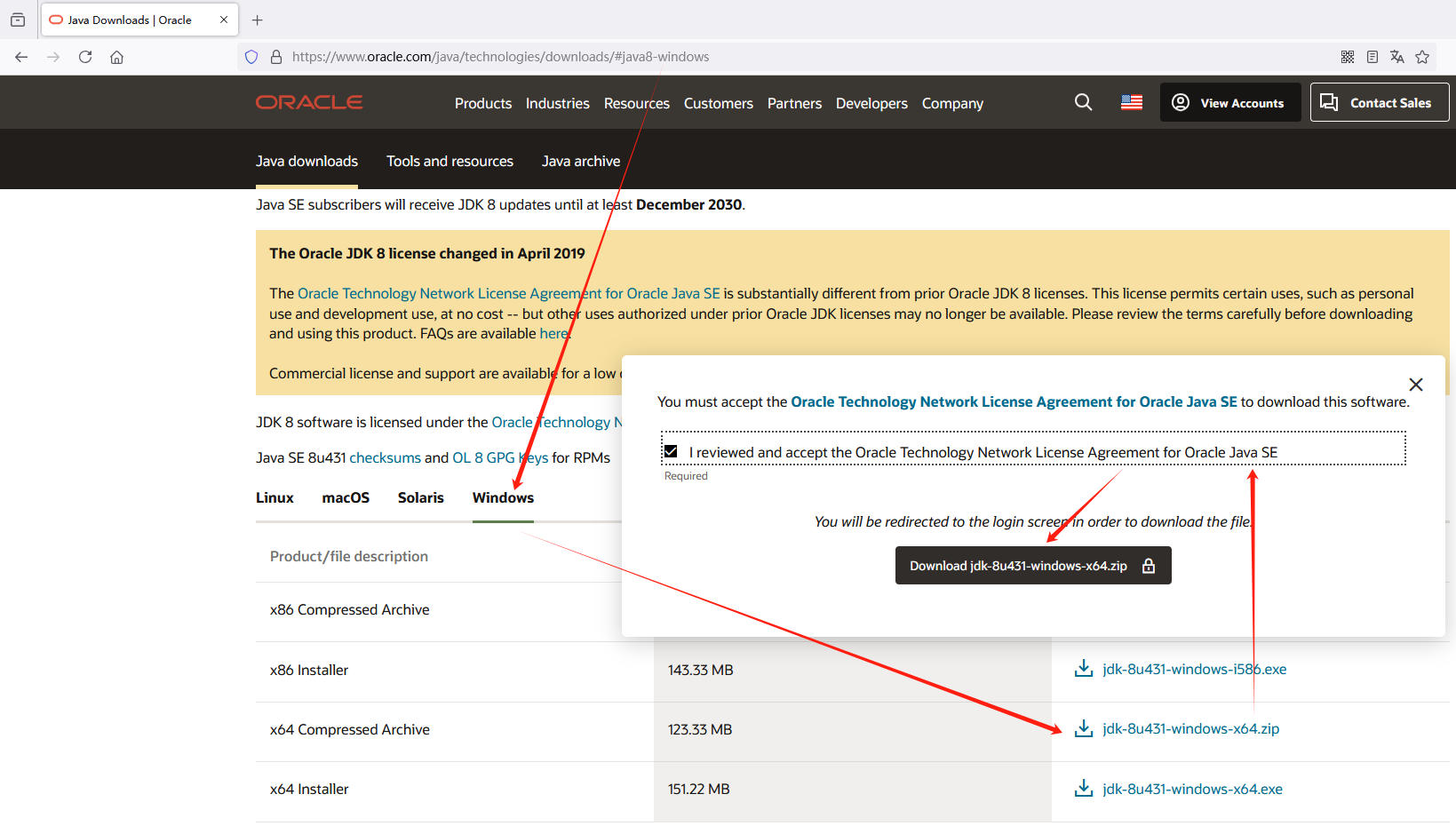Open the View Accounts dropdown
Screen dimensions: 1456x826
tap(1229, 102)
